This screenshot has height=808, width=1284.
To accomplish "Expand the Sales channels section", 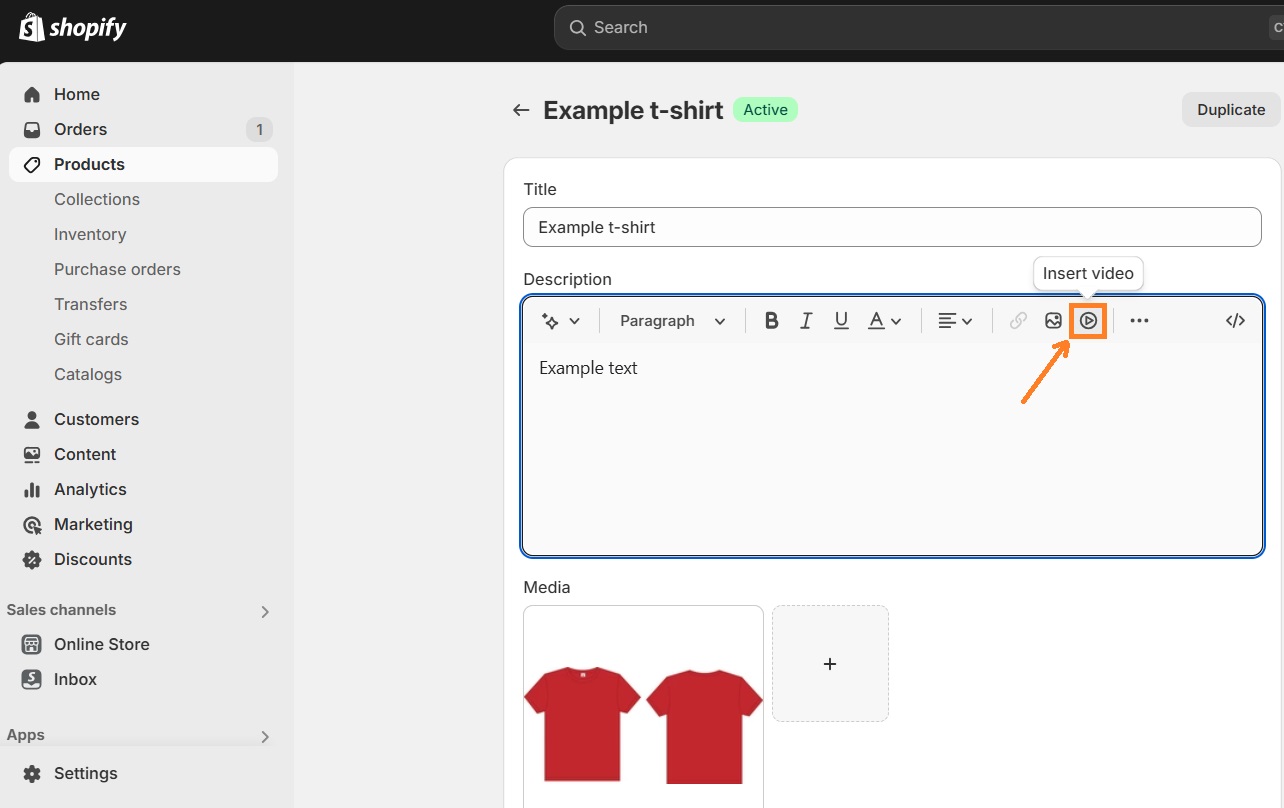I will point(264,610).
